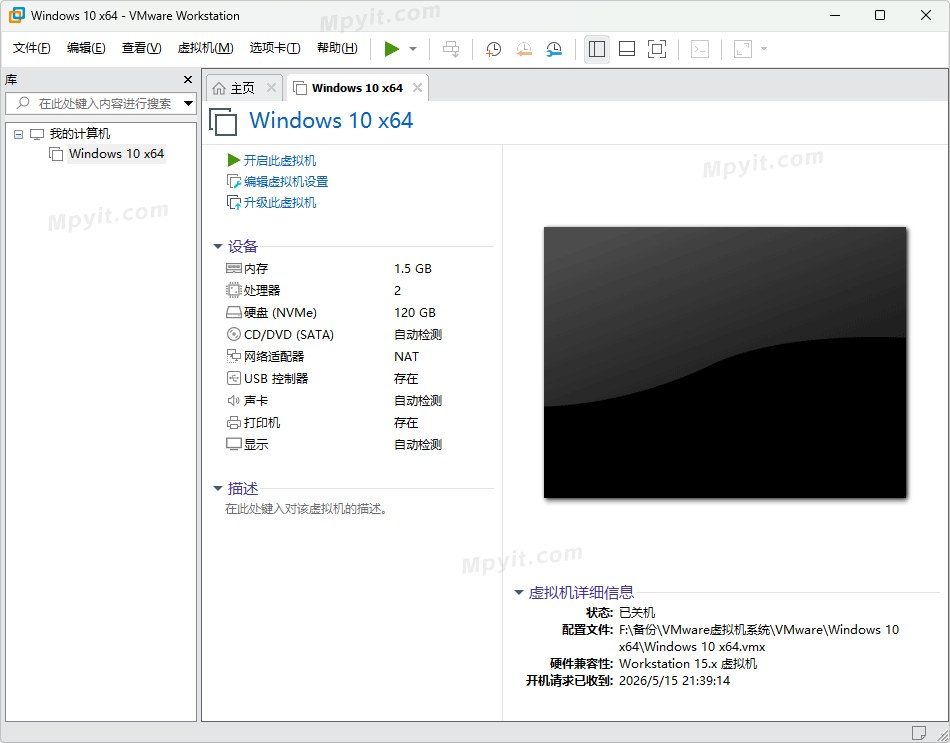Screen dimensions: 950x743
Task: Click the memory chip icon beside 内存
Action: [234, 268]
